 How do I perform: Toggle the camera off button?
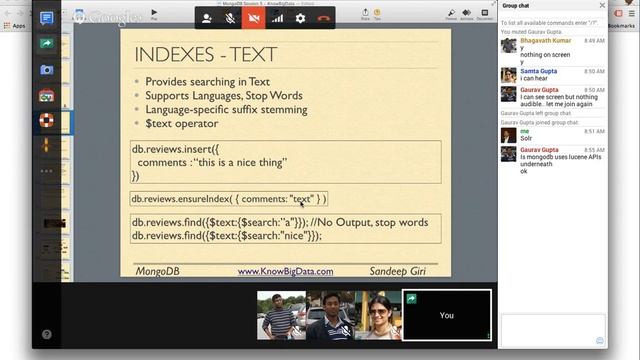pos(253,18)
